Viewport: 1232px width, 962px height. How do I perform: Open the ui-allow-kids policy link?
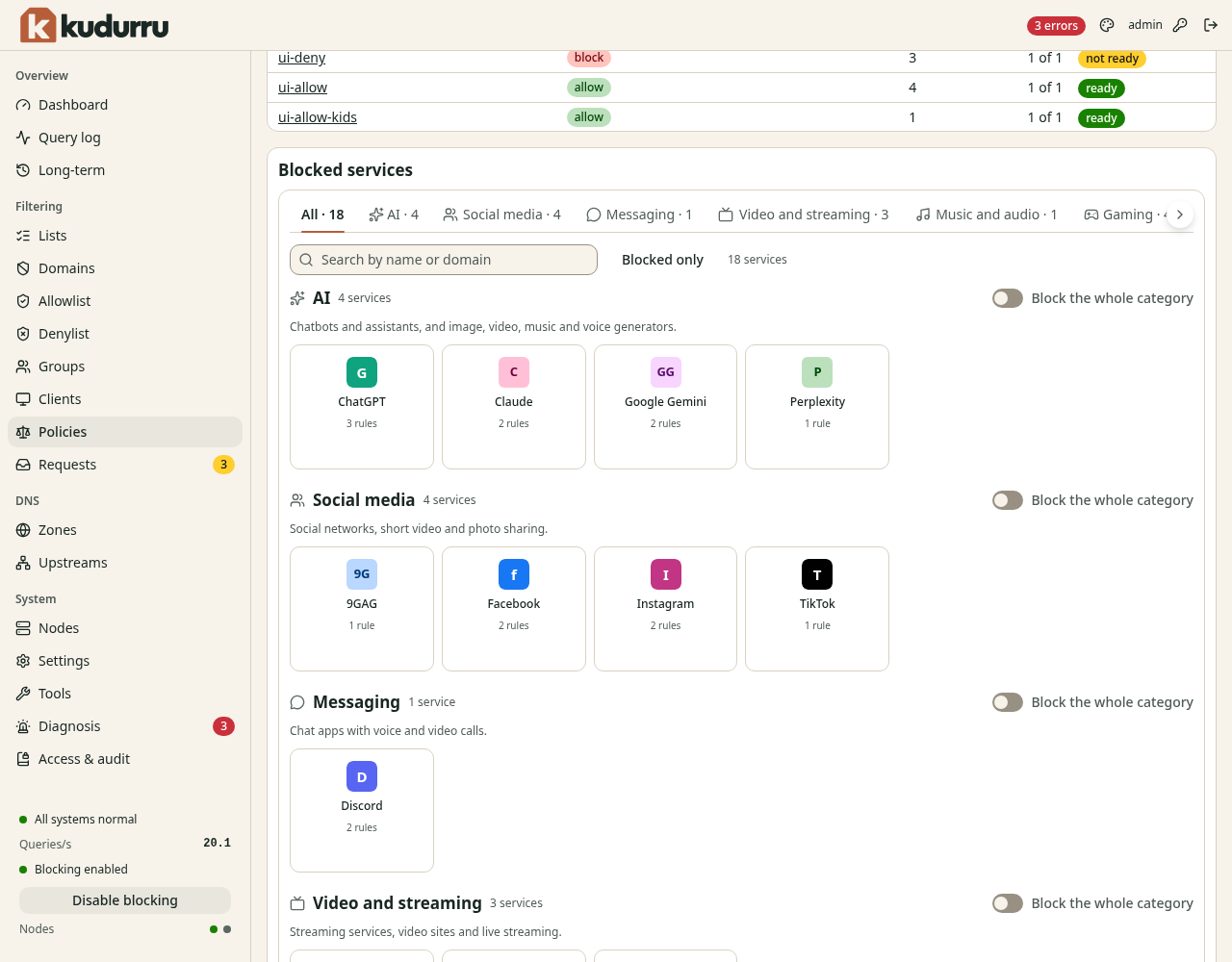(318, 117)
